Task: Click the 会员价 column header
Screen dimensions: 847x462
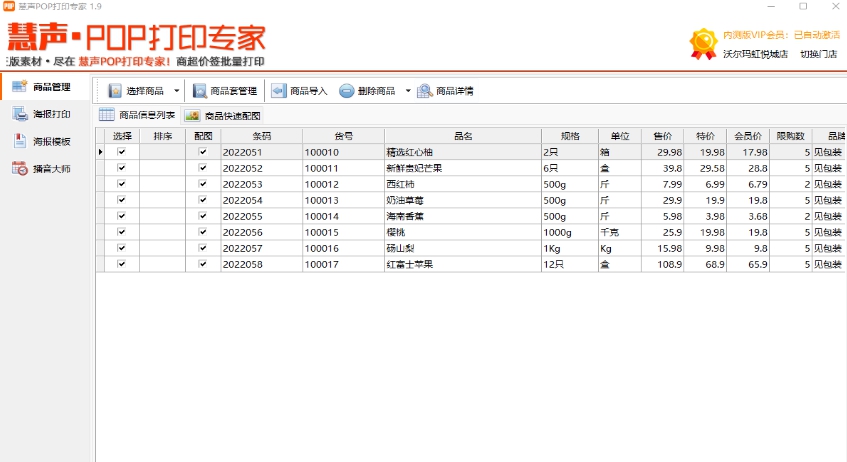Action: click(x=748, y=136)
